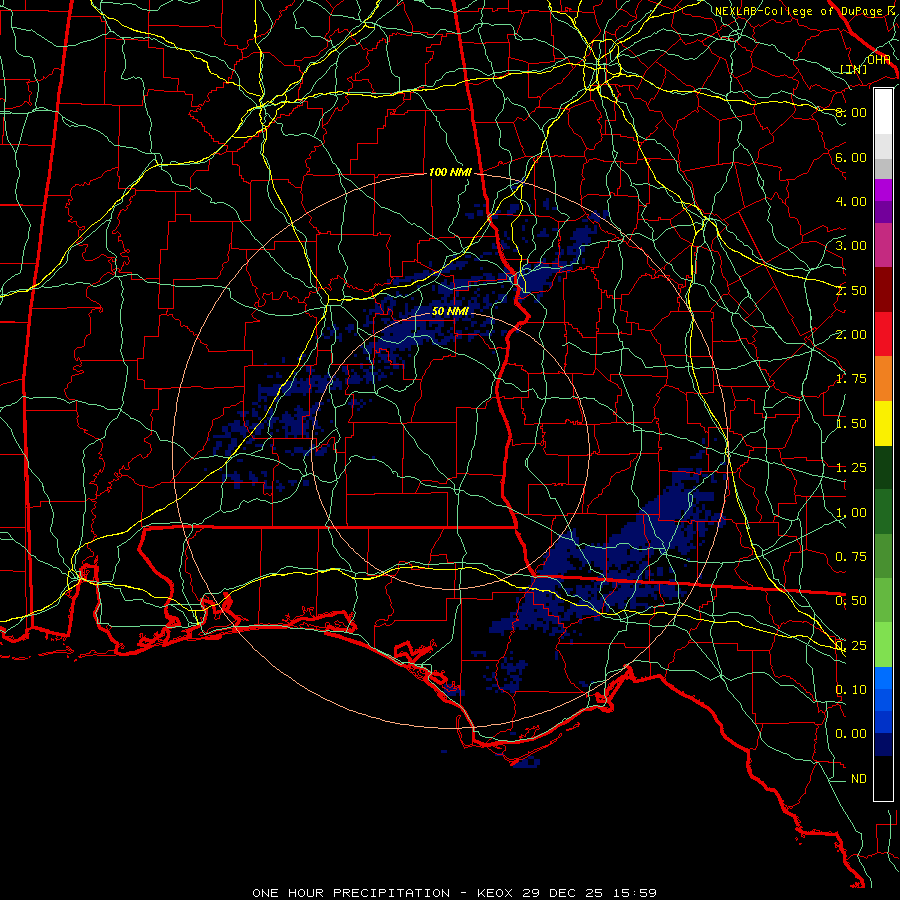Image resolution: width=900 pixels, height=900 pixels.
Task: Select the pink 3.00 legend swatch
Action: point(883,245)
